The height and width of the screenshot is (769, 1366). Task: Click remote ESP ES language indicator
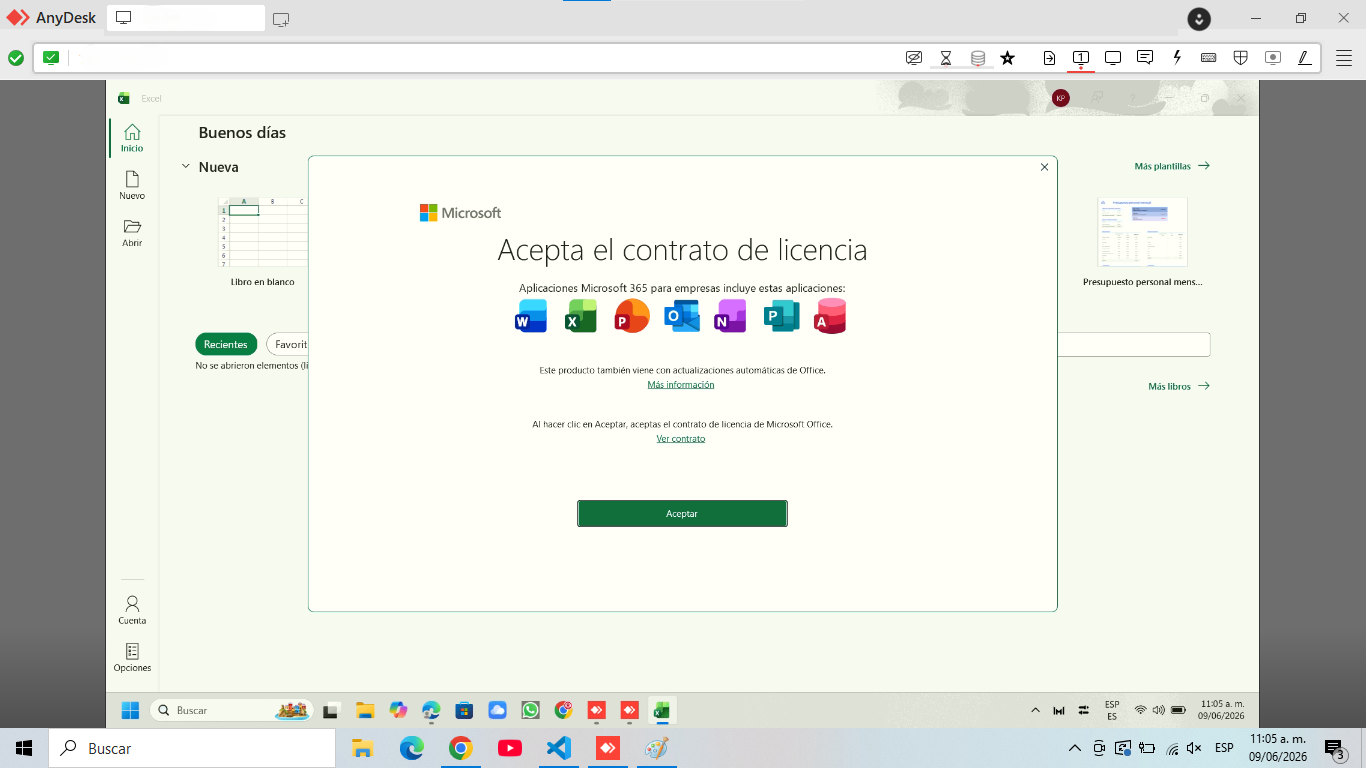coord(1112,710)
